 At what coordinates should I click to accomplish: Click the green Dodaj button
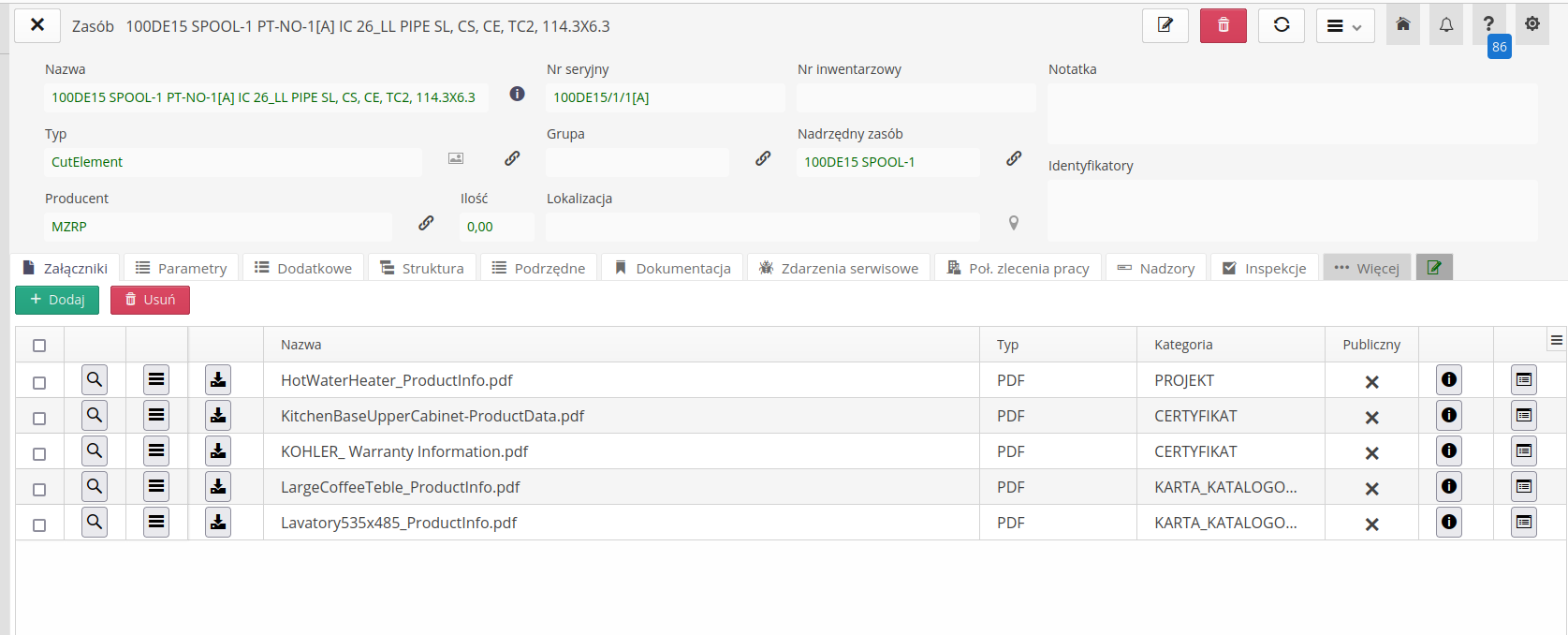pos(57,300)
